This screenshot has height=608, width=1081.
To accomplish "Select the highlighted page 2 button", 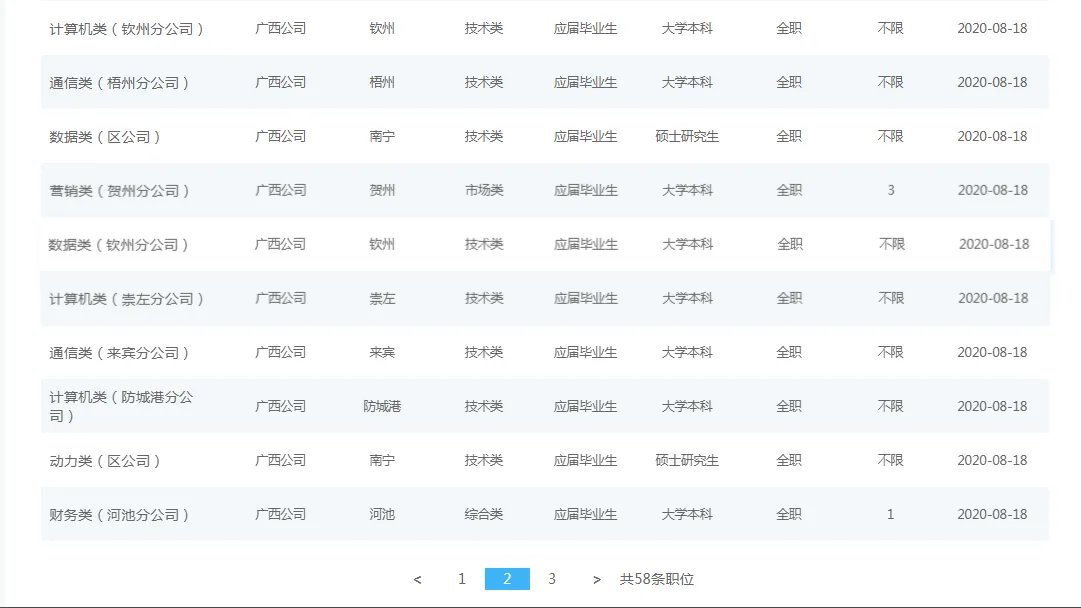I will tap(507, 578).
